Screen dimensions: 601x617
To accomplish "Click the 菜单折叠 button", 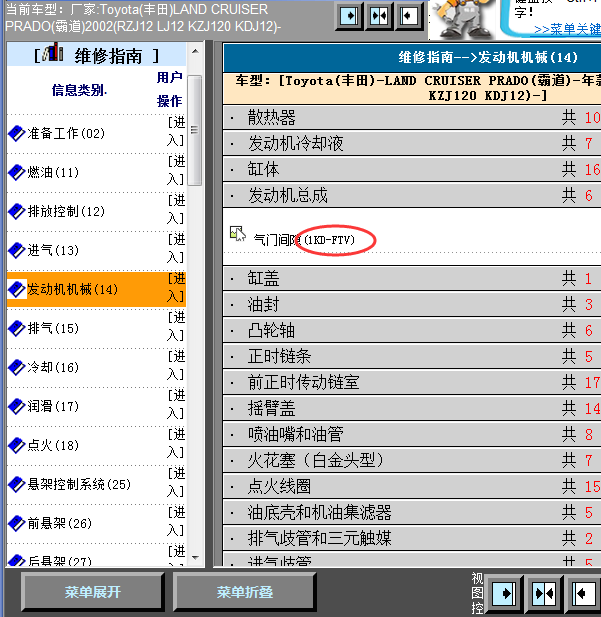I will tap(244, 592).
